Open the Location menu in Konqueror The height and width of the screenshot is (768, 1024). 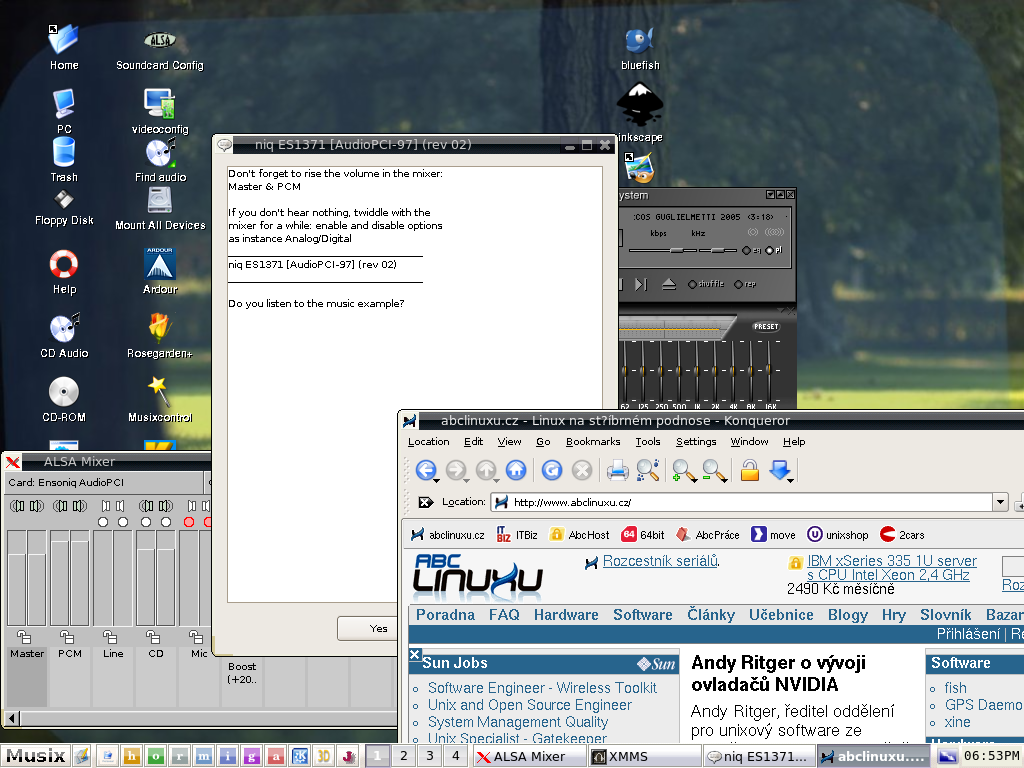tap(428, 441)
